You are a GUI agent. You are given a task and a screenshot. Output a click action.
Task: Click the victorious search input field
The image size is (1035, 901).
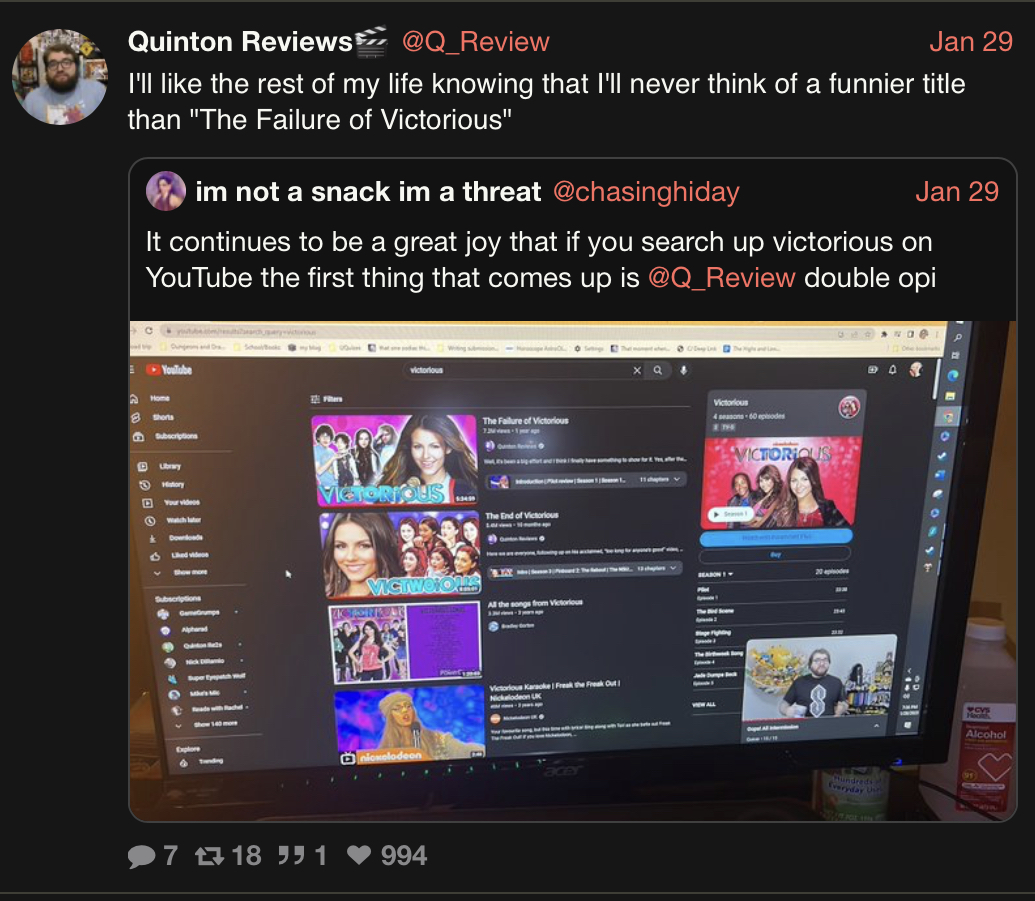click(x=515, y=370)
